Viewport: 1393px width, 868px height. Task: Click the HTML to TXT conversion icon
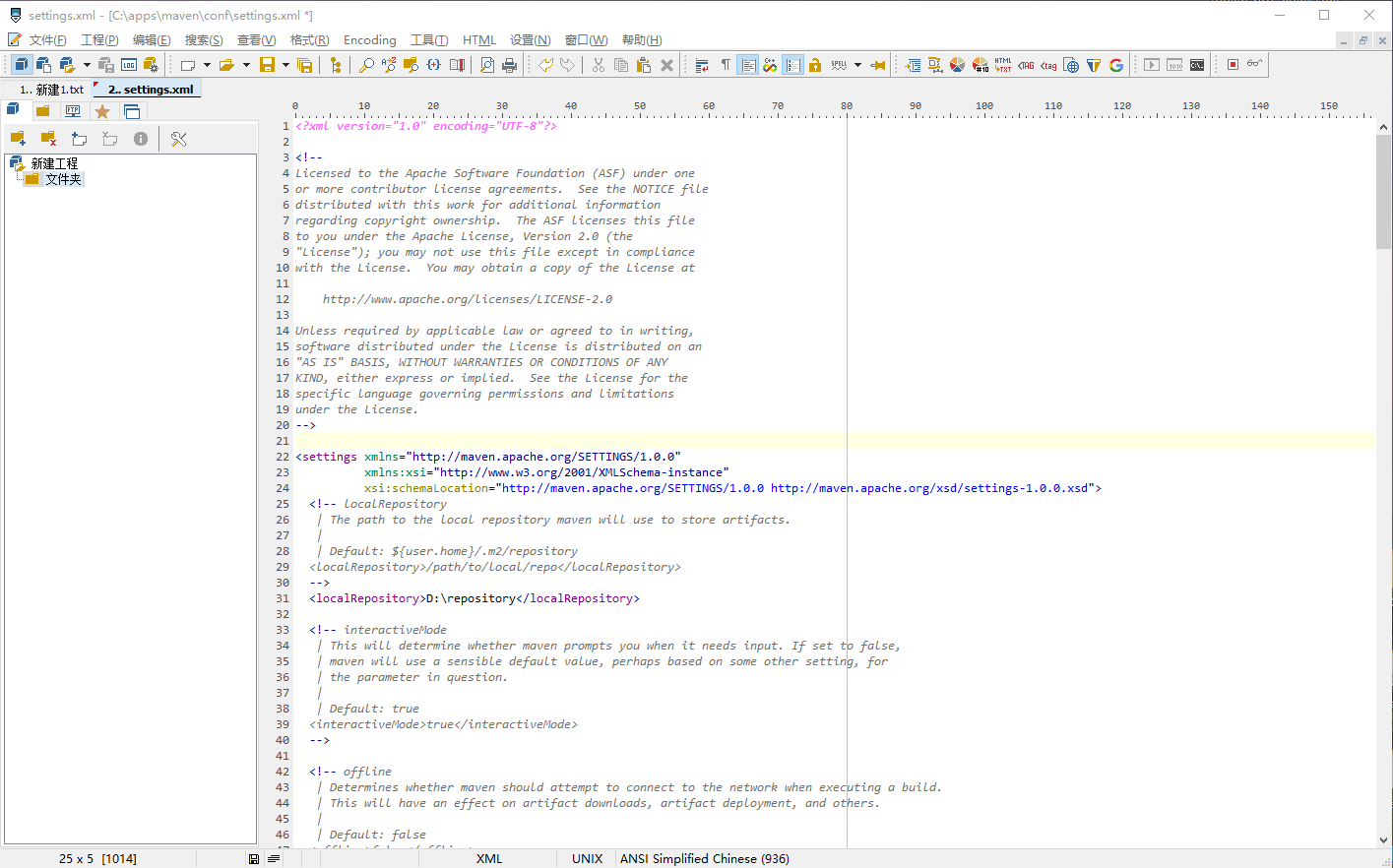[1003, 65]
